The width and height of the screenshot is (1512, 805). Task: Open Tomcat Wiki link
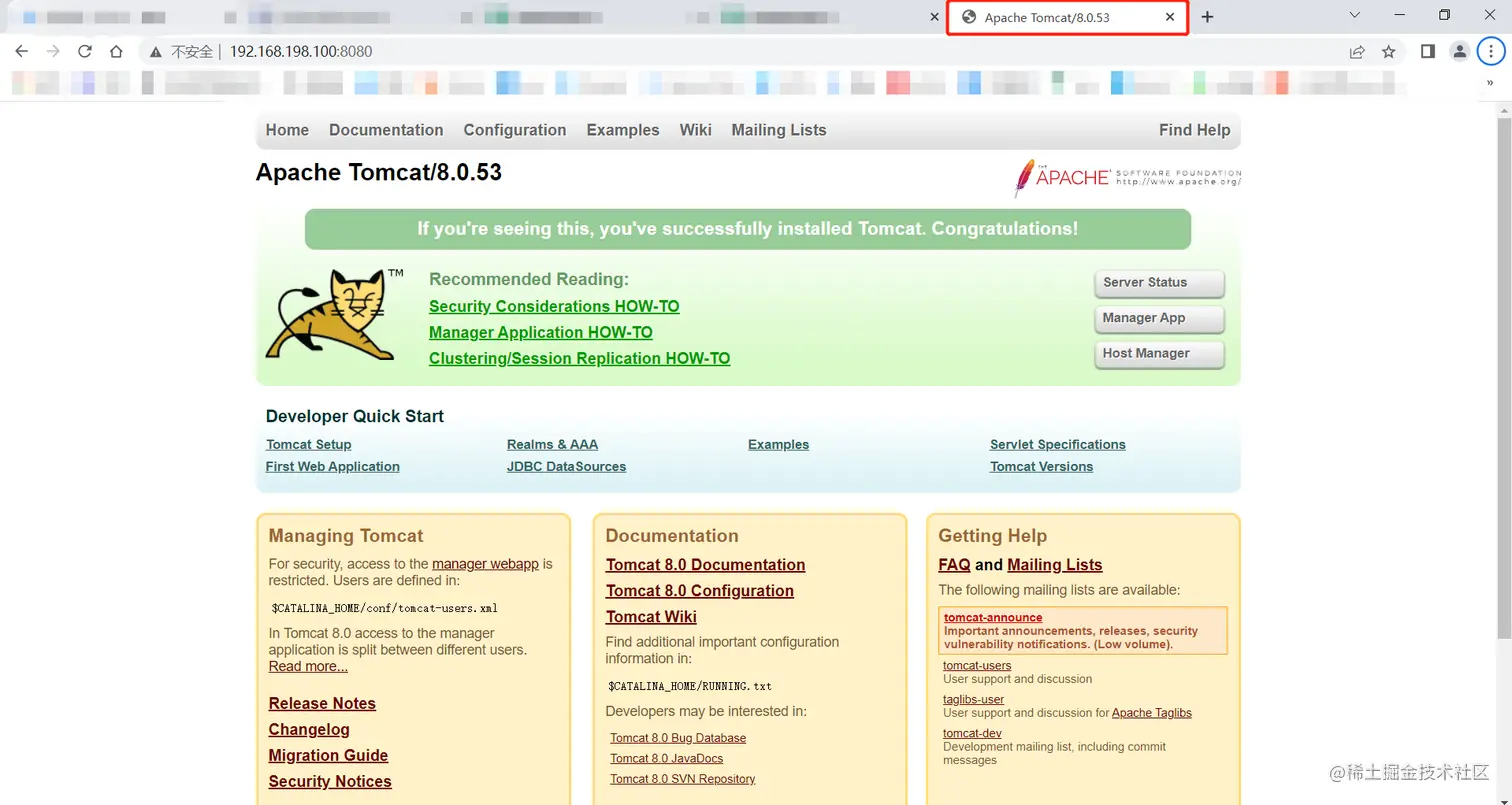click(651, 617)
